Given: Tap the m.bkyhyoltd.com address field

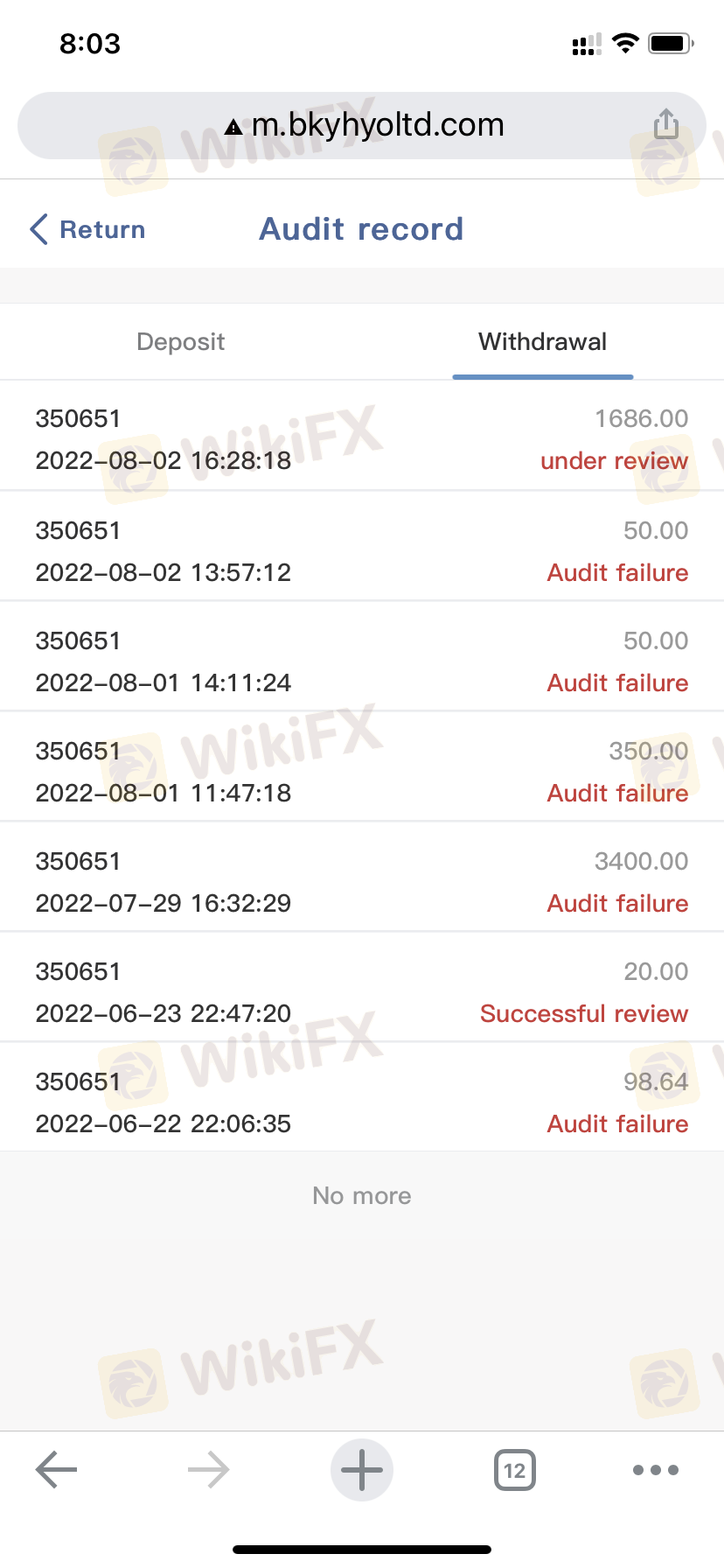Looking at the screenshot, I should 378,125.
